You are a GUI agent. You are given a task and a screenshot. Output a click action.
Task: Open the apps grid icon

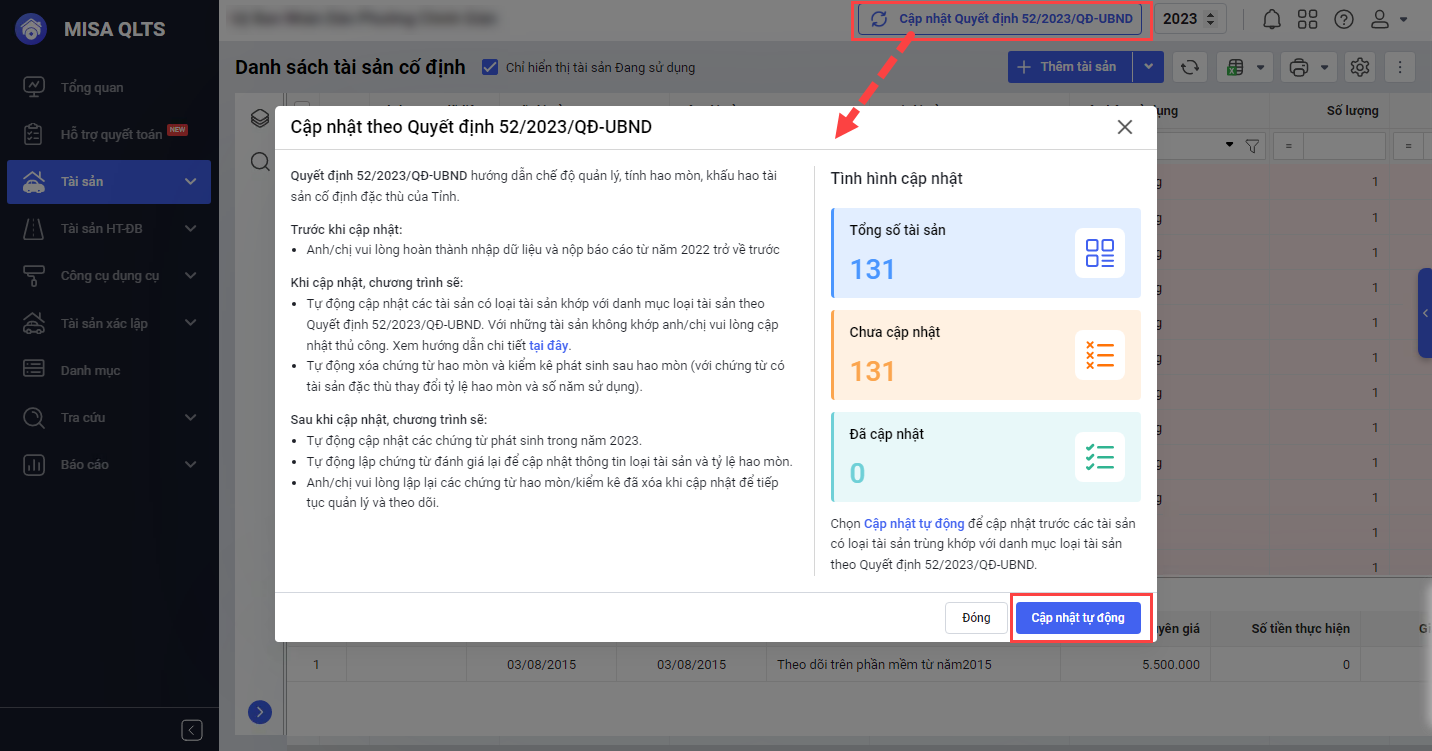click(x=1307, y=19)
